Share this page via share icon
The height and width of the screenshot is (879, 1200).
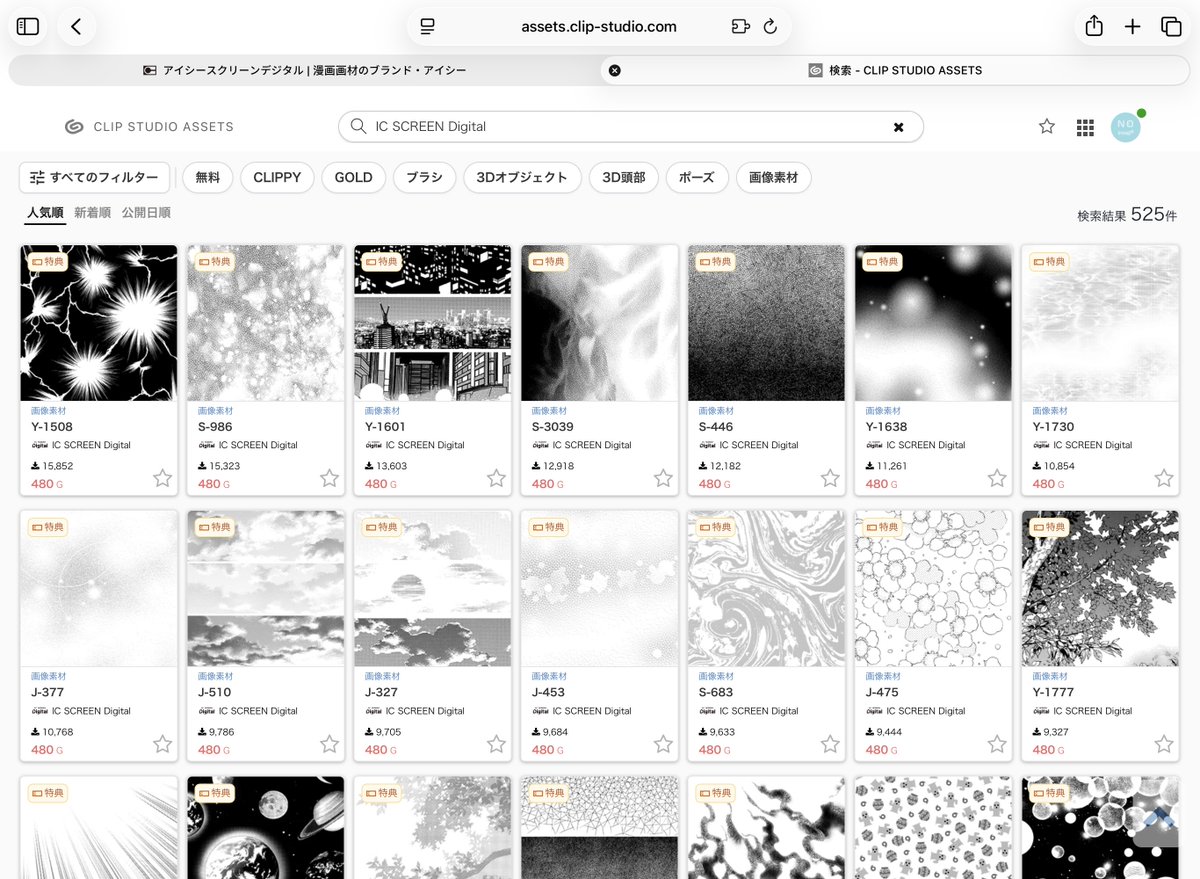coord(1094,27)
